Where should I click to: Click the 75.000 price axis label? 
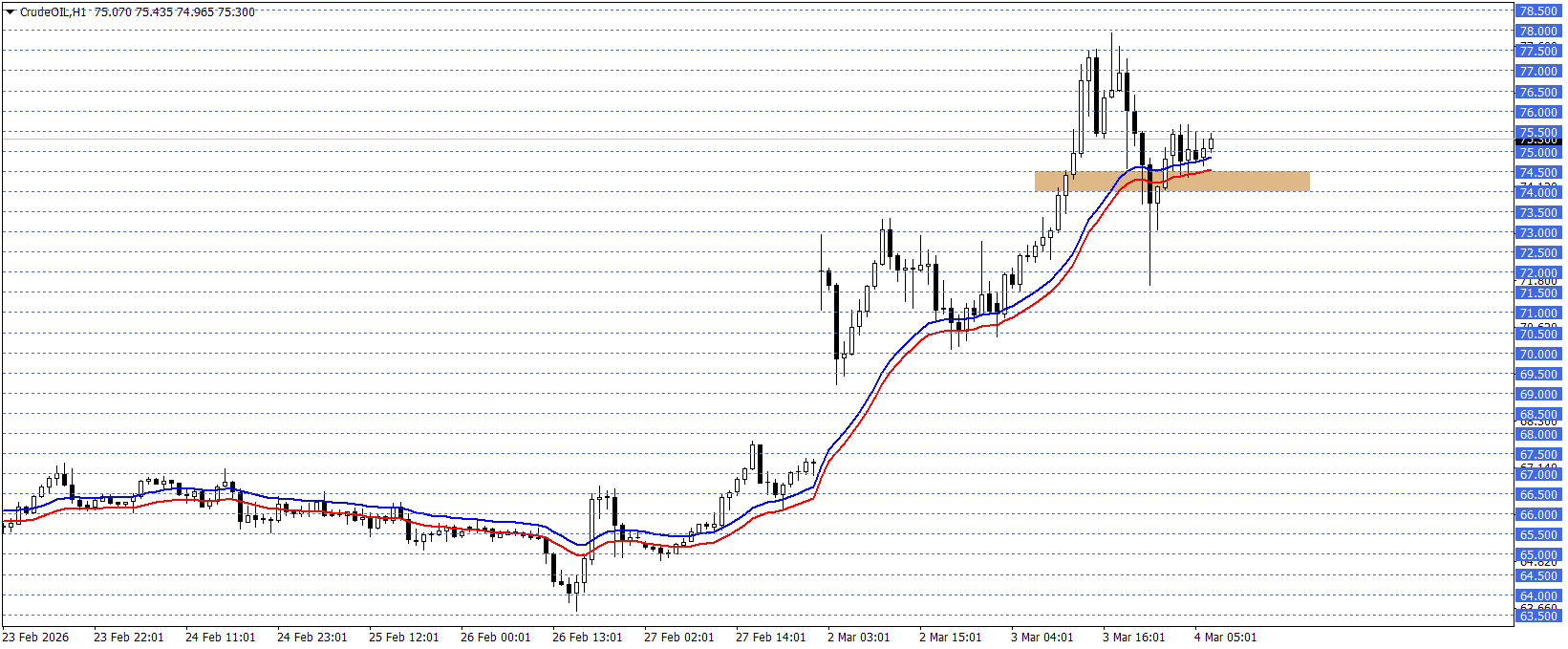pyautogui.click(x=1538, y=153)
